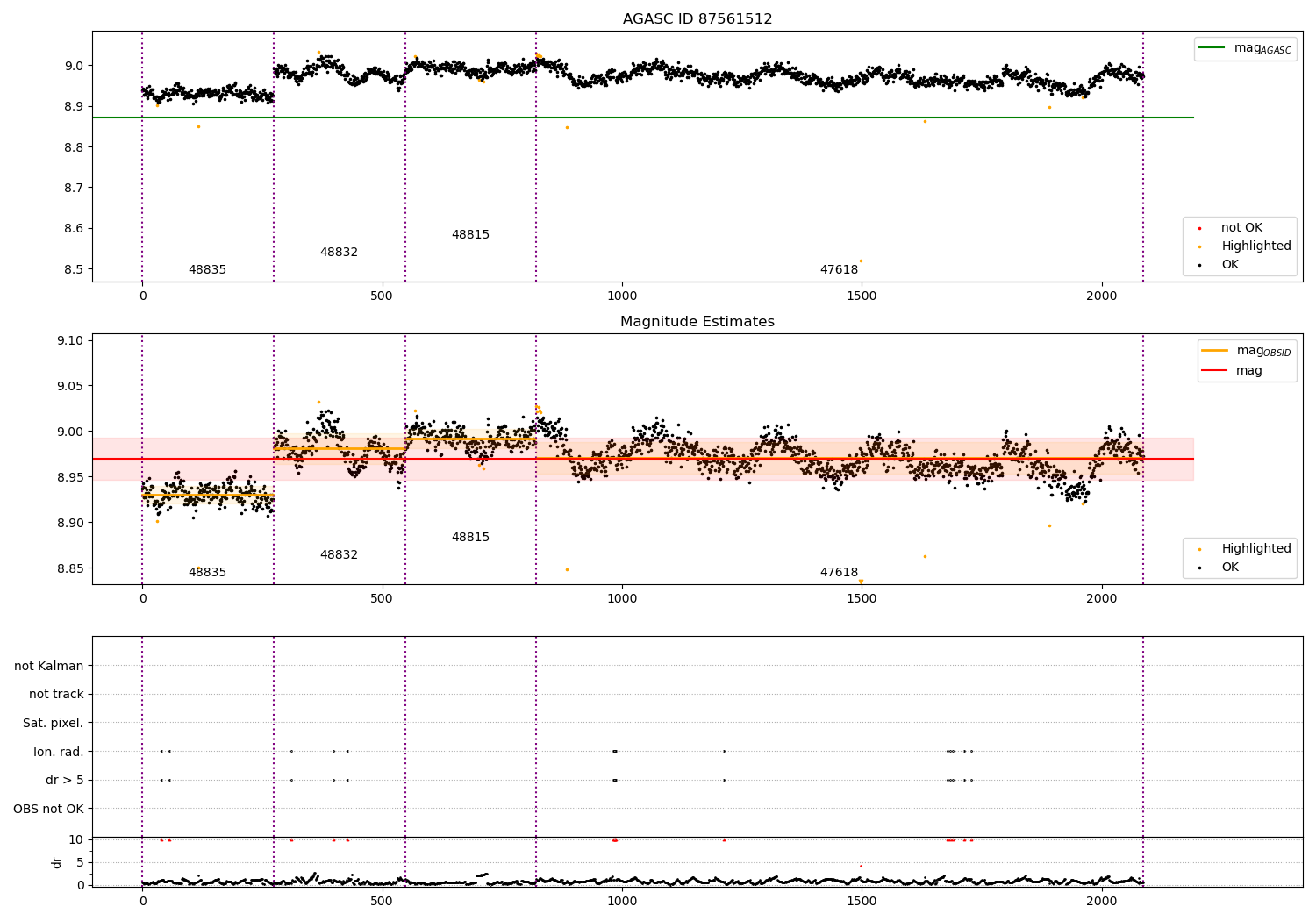
Task: Click x-axis tick "500" under the dr plot
Action: 382,902
